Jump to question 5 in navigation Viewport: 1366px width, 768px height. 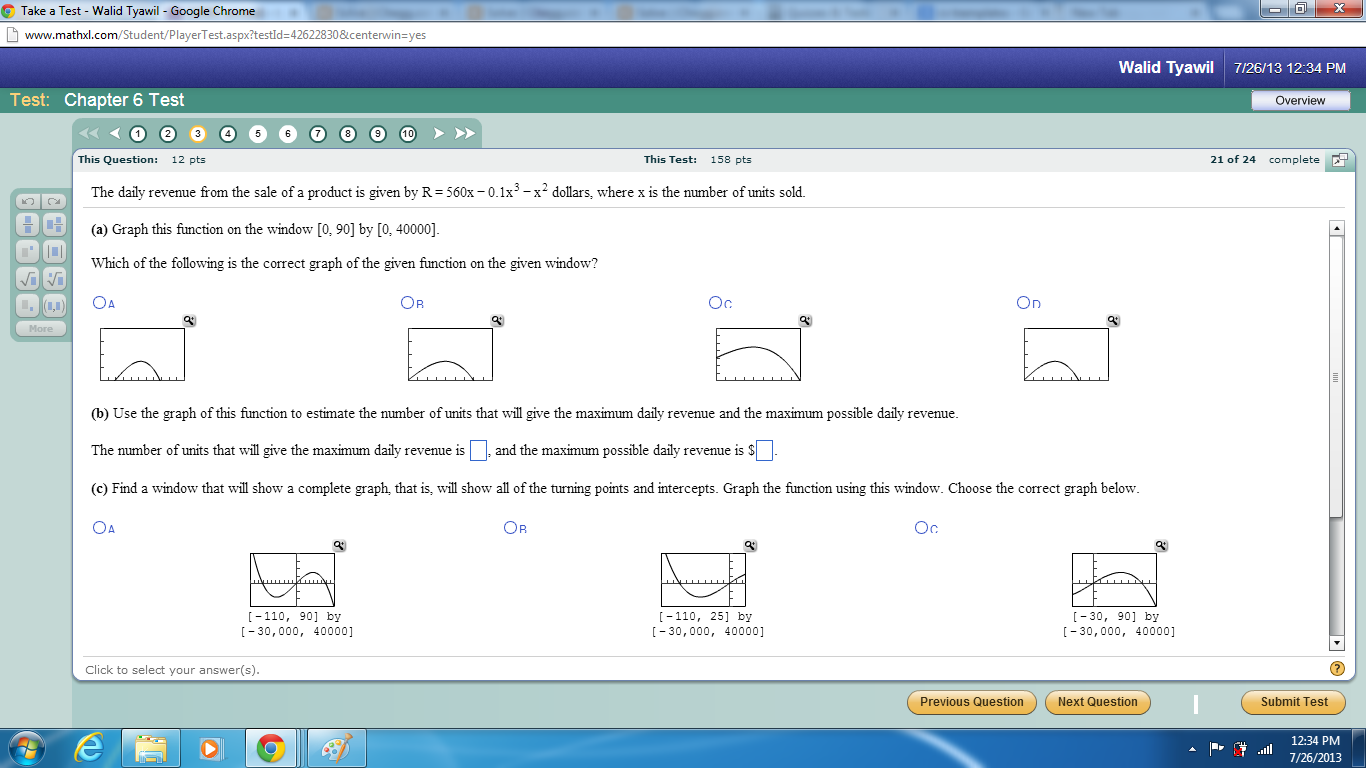point(258,132)
